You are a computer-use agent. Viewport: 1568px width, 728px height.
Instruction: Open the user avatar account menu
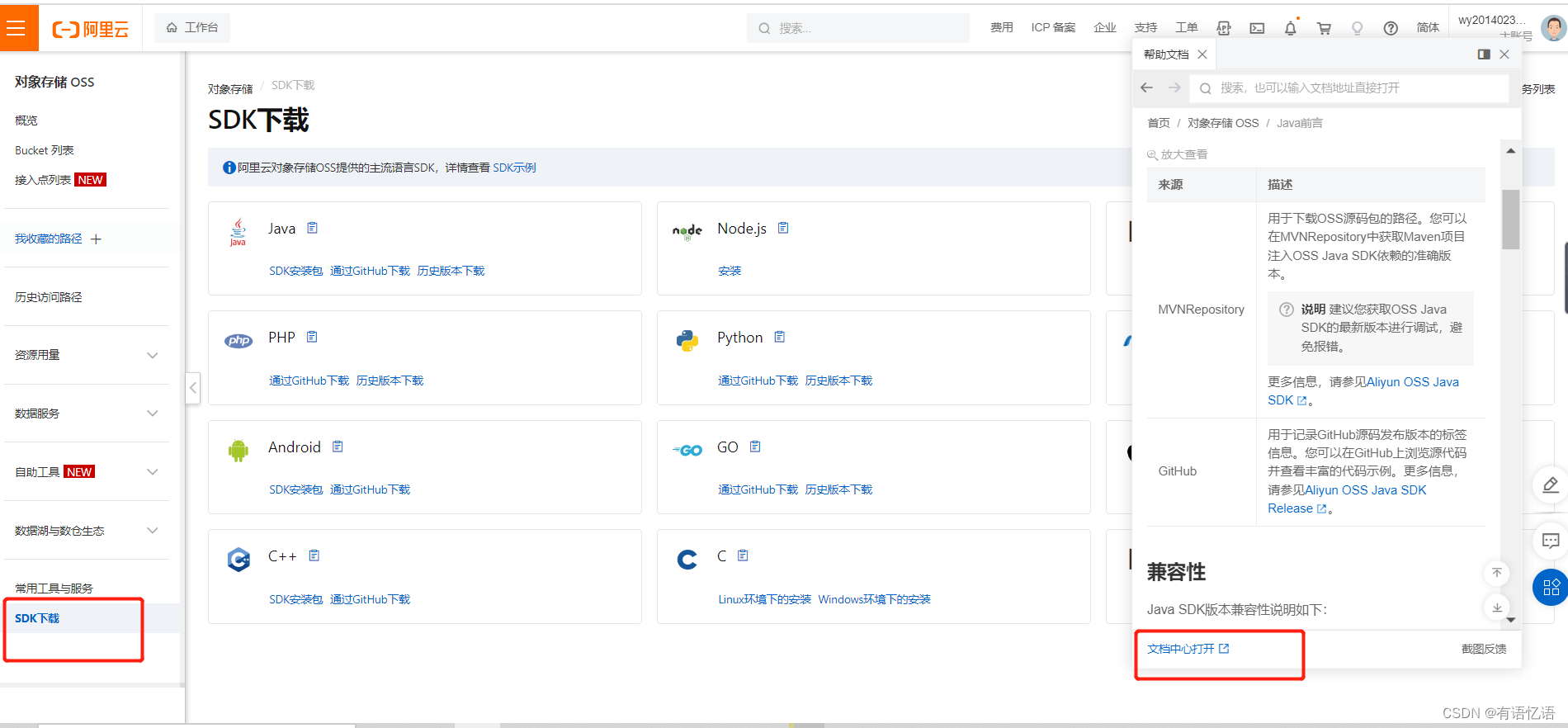pos(1552,27)
